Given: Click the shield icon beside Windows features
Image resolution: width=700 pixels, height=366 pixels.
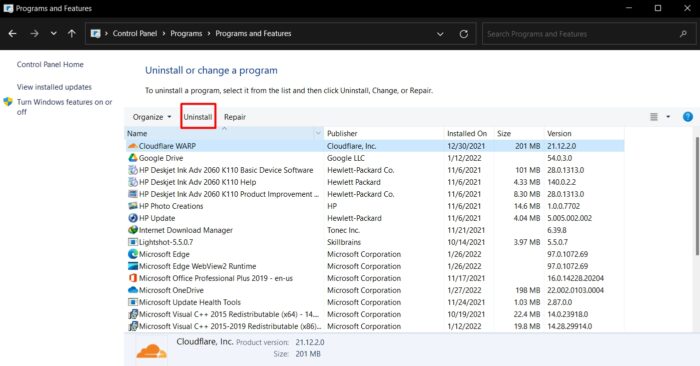Looking at the screenshot, I should tap(8, 102).
